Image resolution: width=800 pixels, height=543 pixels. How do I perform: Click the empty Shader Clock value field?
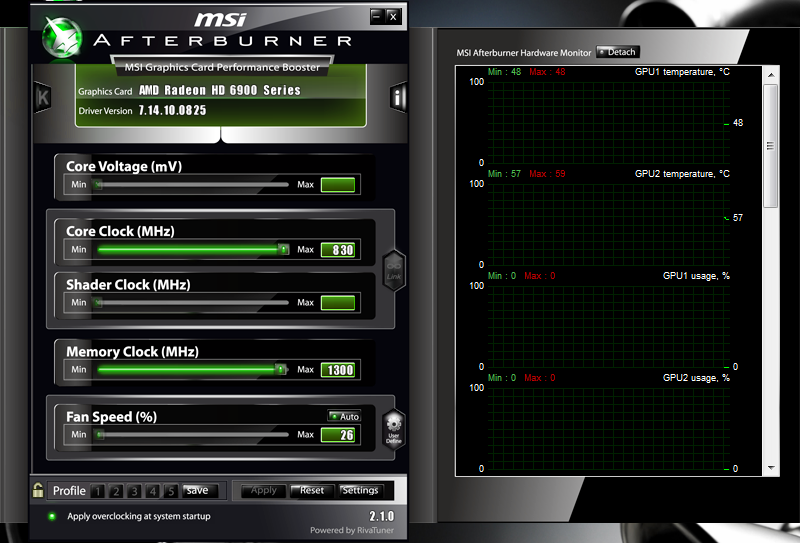[338, 303]
